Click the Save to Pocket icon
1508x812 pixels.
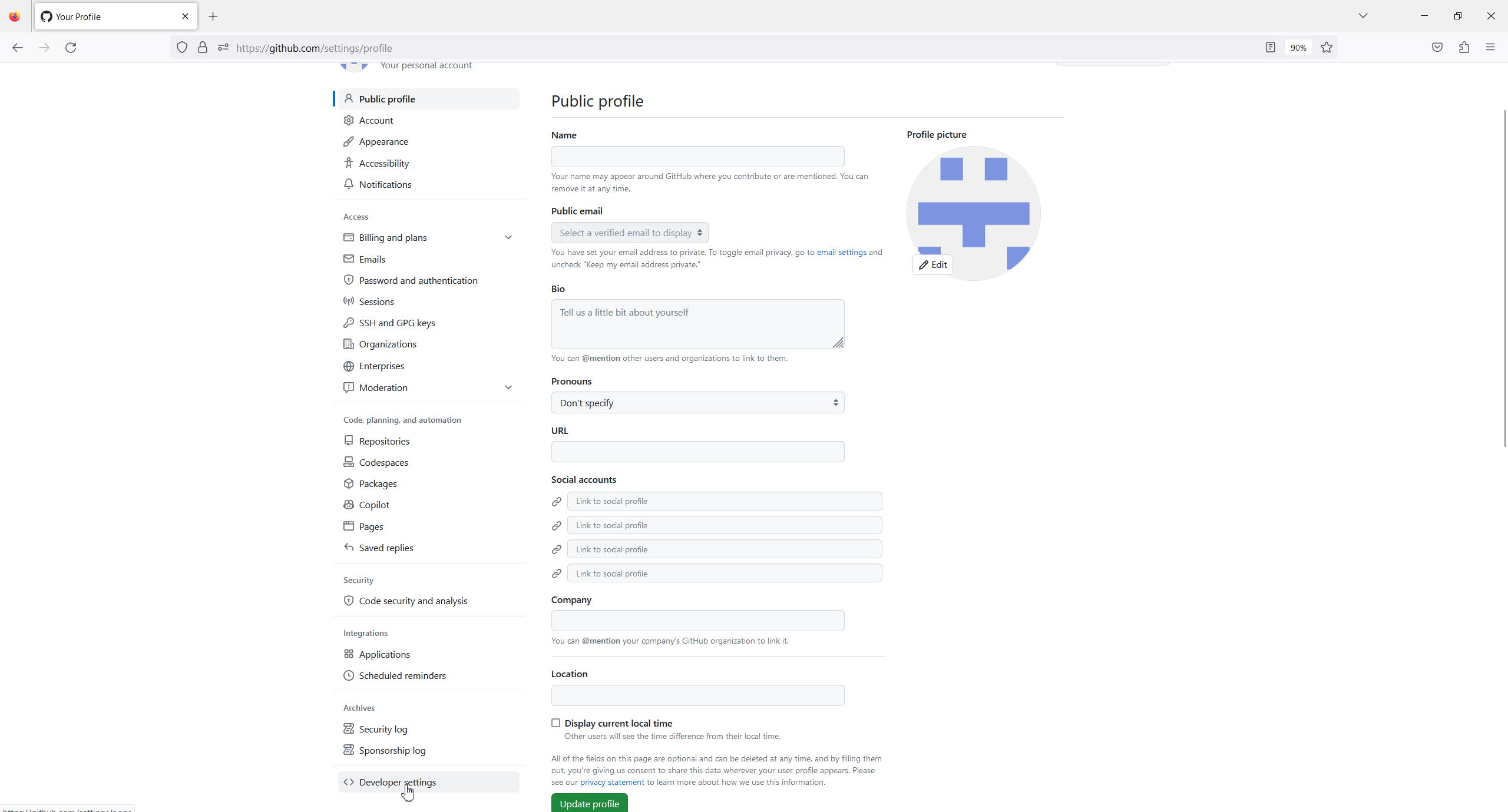point(1437,48)
